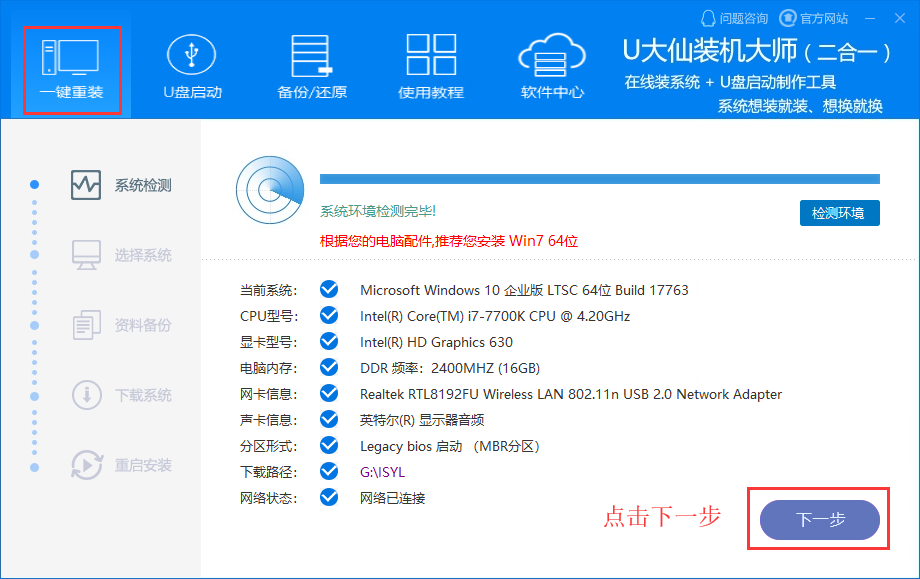
Task: Select the 选择系统 step icon
Action: 86,255
